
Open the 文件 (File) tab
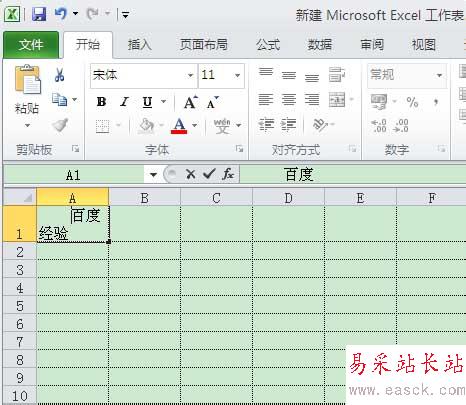tap(31, 45)
